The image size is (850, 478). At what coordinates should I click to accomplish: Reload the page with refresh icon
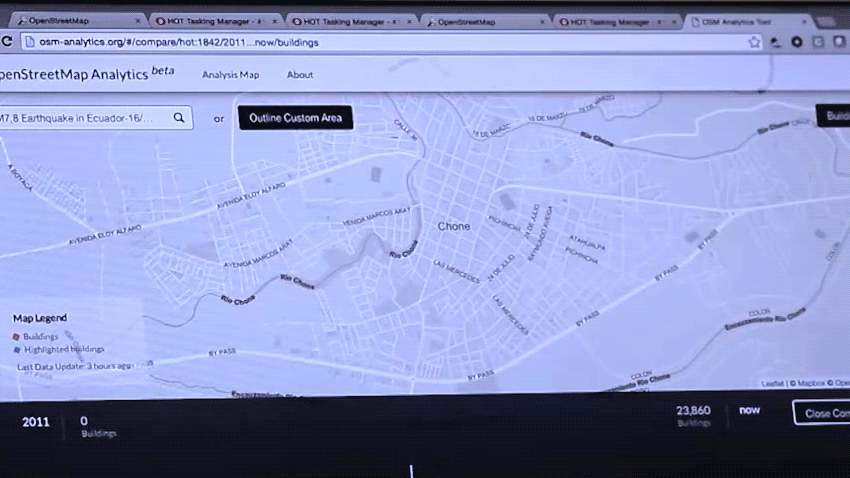click(7, 41)
